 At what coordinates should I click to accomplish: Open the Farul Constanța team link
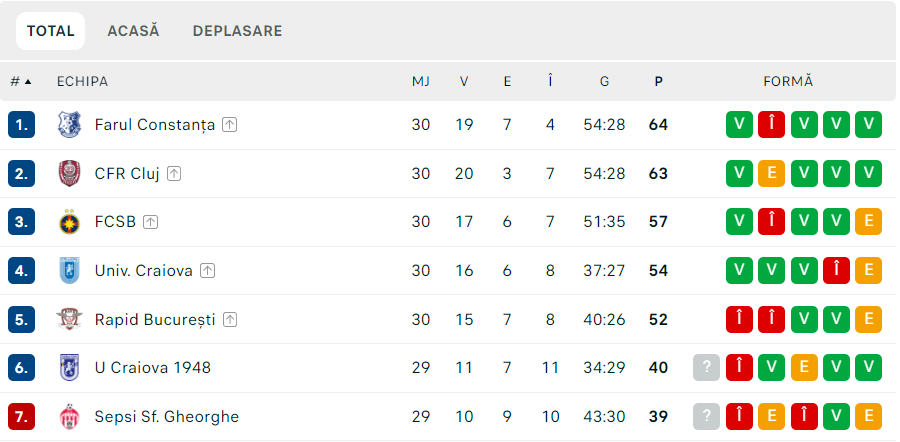154,125
